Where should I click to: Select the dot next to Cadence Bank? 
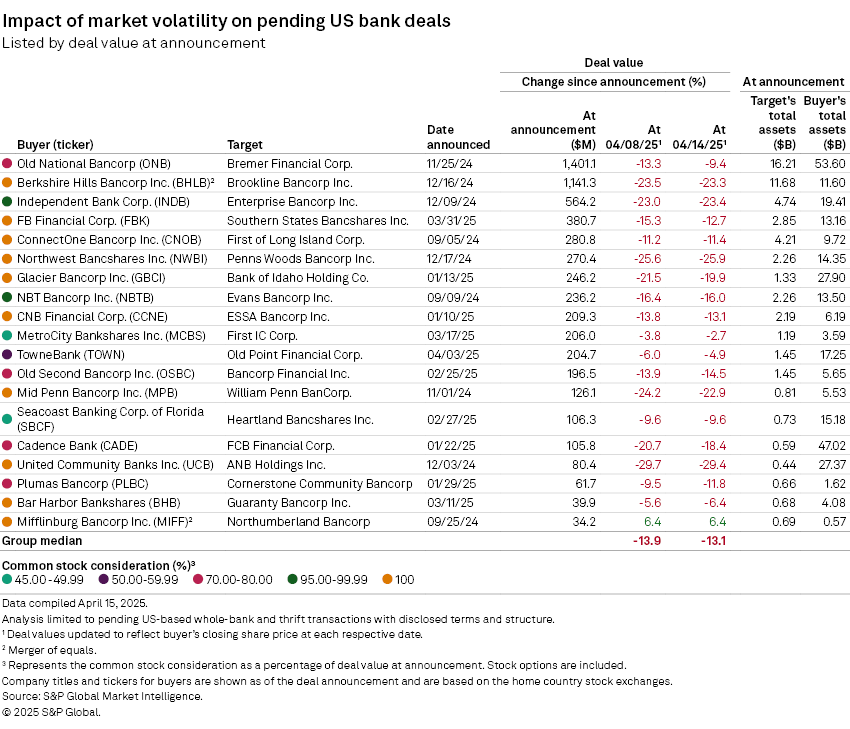8,445
